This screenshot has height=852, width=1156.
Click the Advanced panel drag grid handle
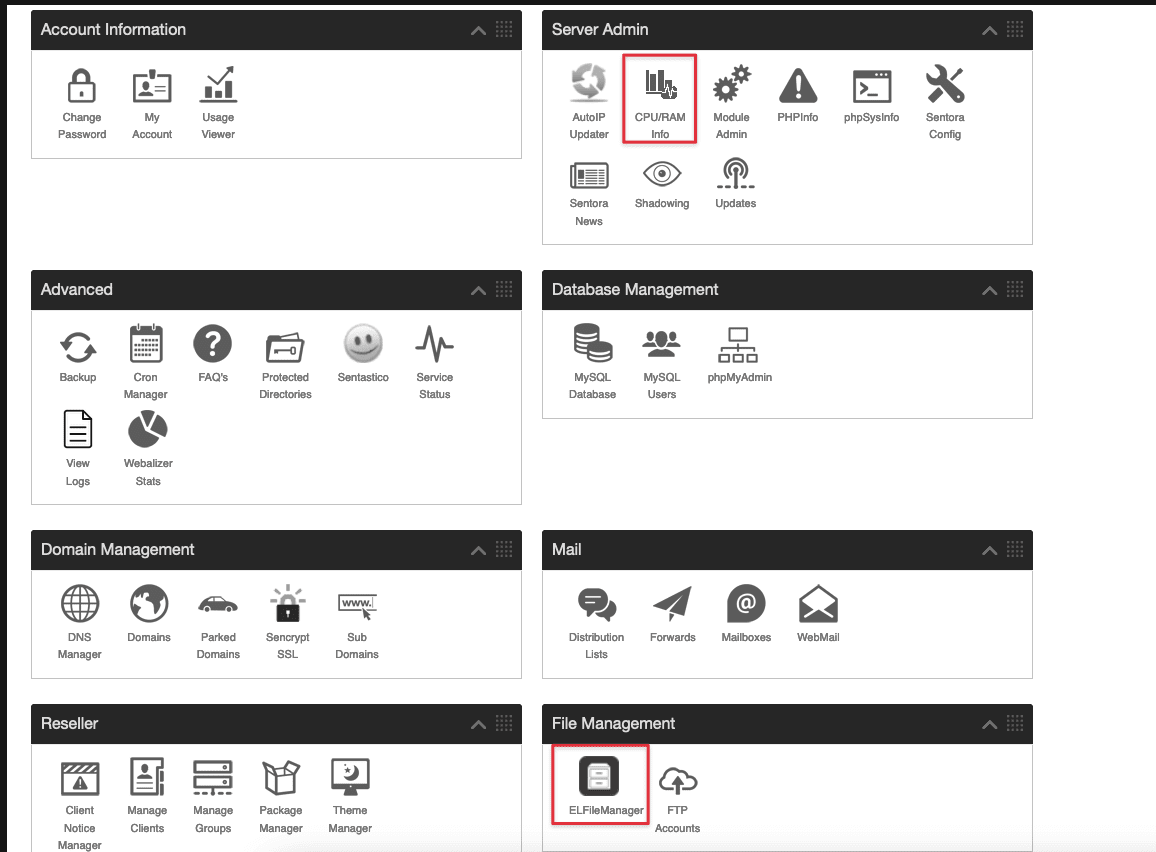click(504, 290)
